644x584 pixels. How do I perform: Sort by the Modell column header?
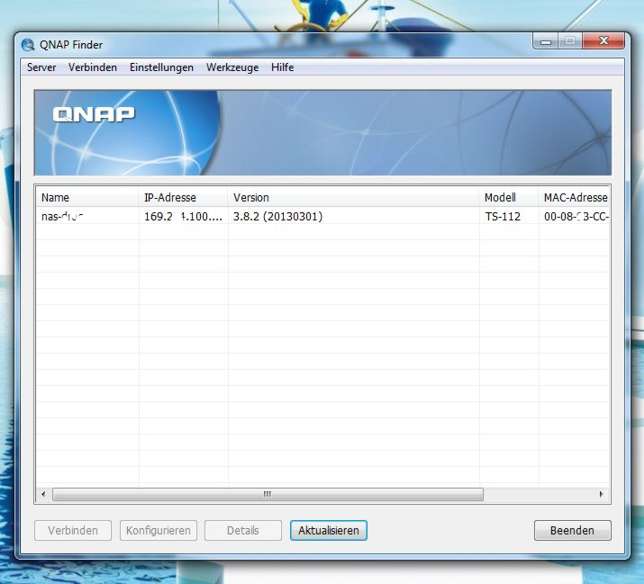click(509, 198)
